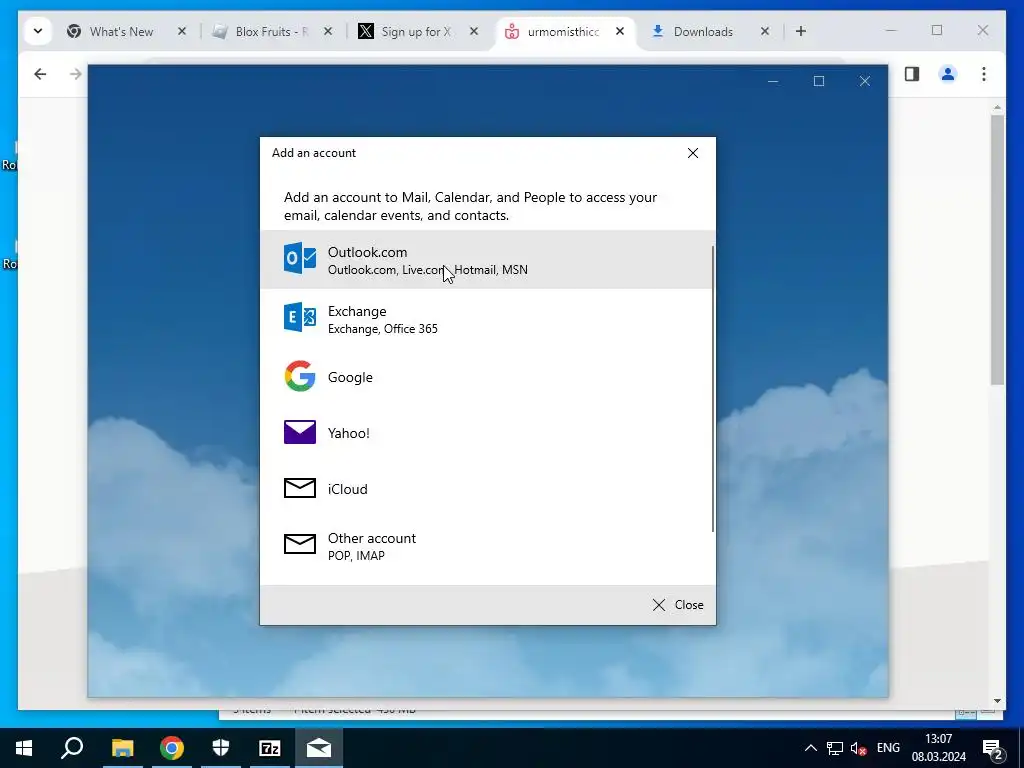Select the Outlook.com account option
Viewport: 1024px width, 768px height.
tap(487, 260)
